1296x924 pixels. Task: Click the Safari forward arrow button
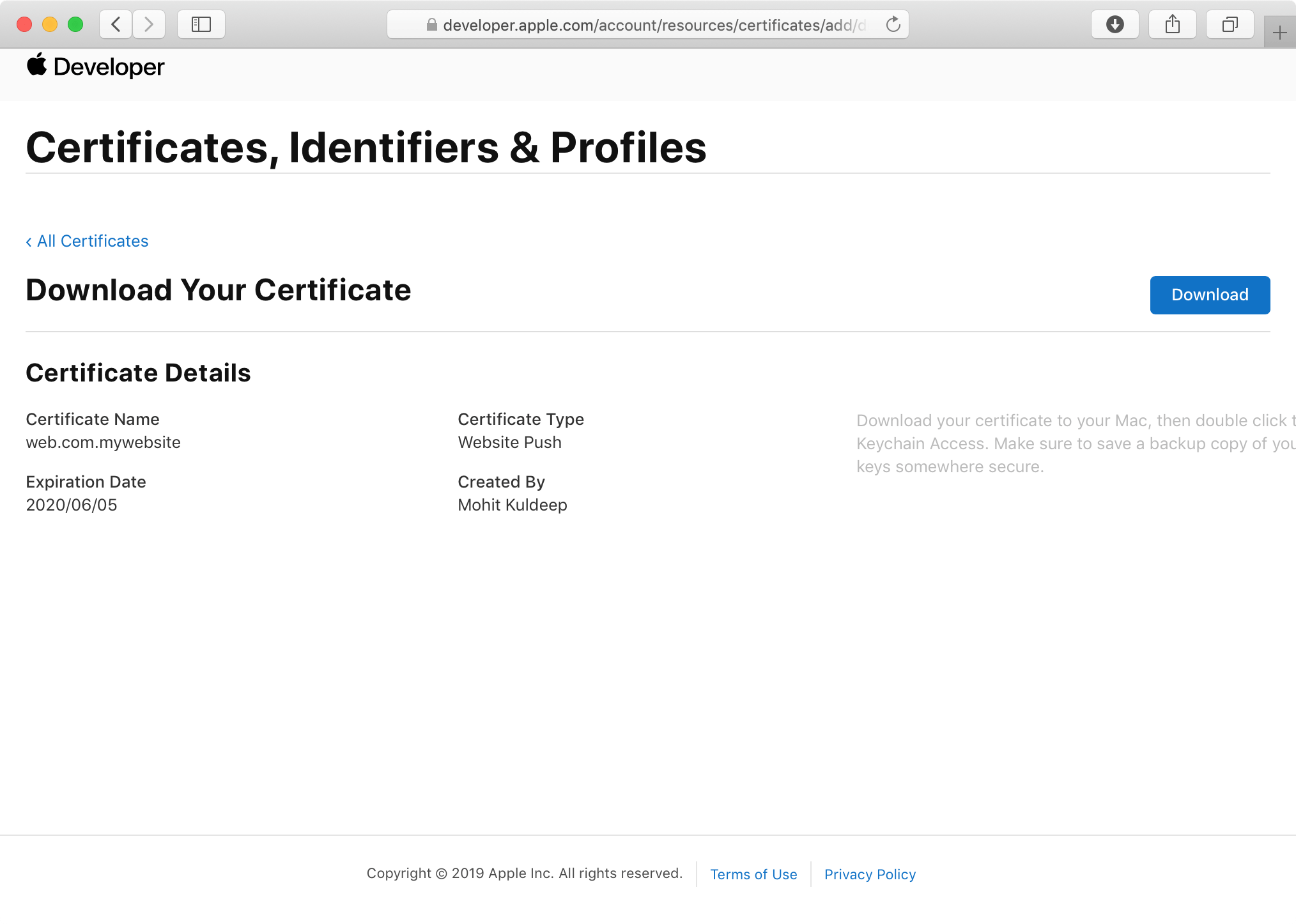149,25
